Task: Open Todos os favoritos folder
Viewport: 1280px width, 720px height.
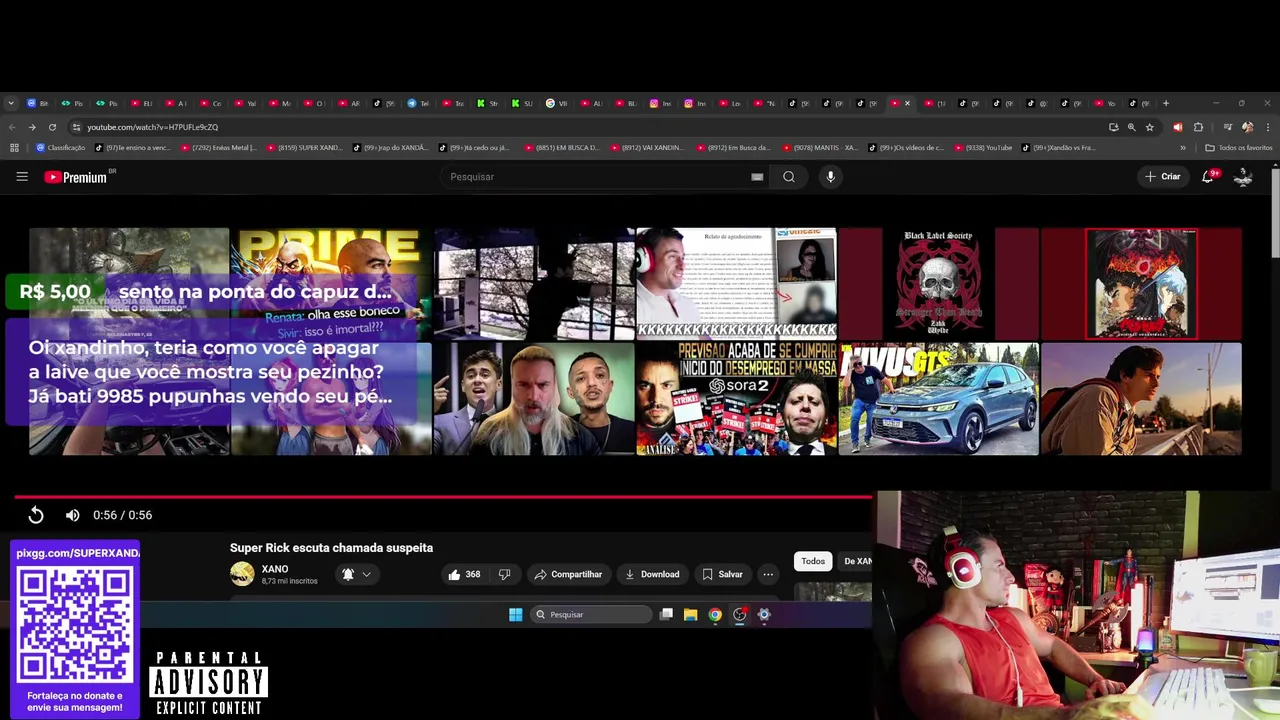Action: pyautogui.click(x=1239, y=148)
